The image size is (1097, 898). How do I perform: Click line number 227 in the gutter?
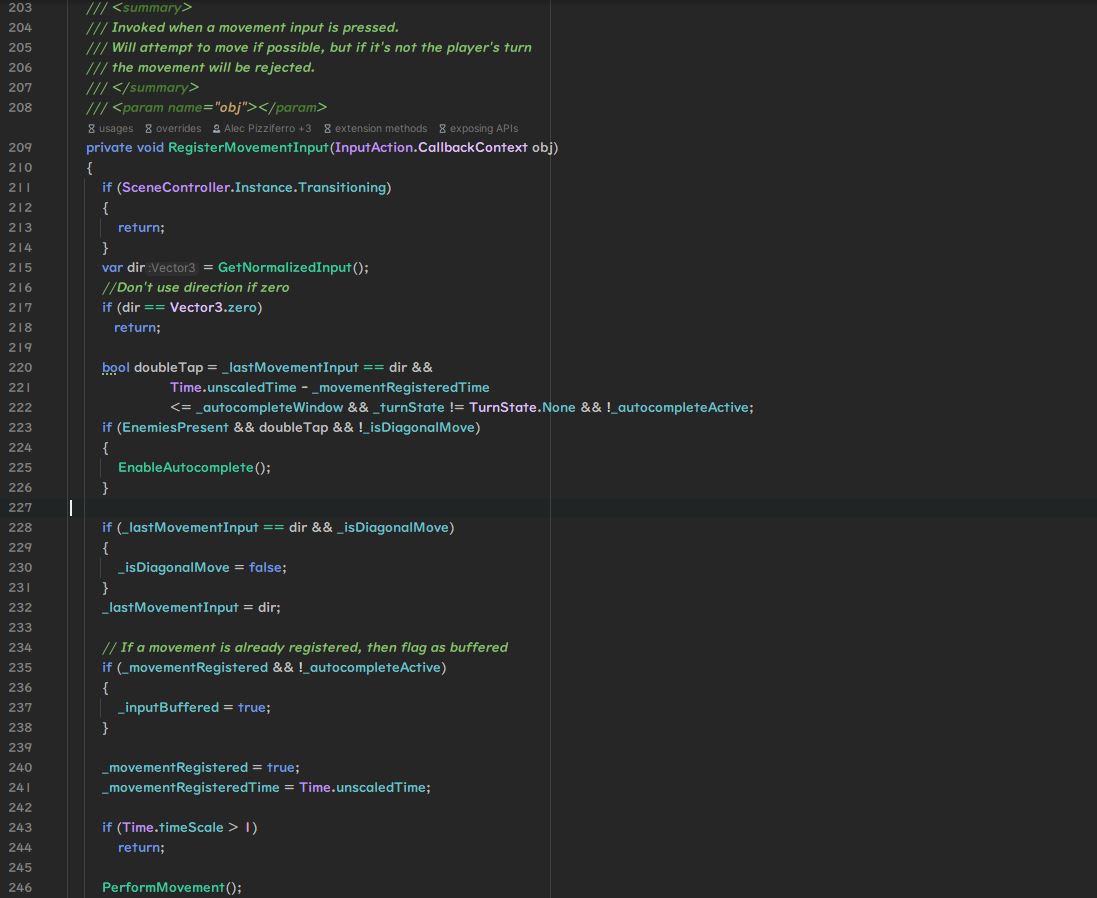(20, 508)
